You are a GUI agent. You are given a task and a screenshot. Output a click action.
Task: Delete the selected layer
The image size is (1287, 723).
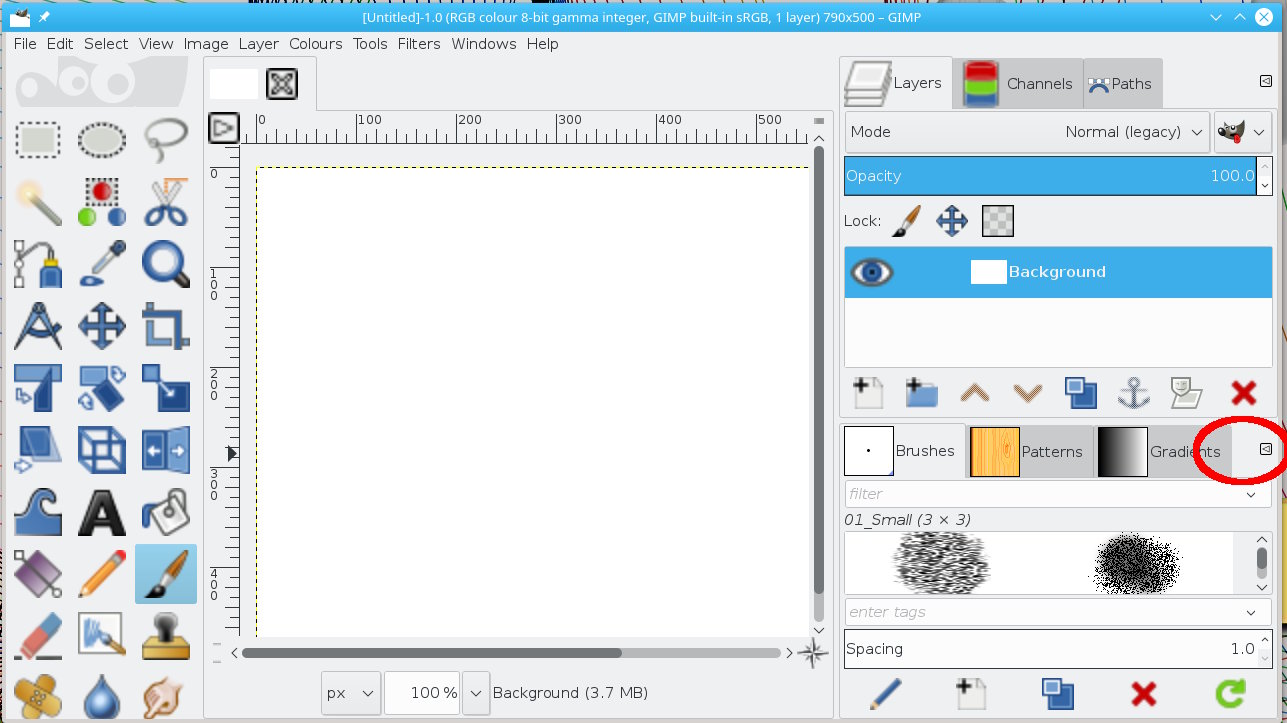pos(1243,392)
